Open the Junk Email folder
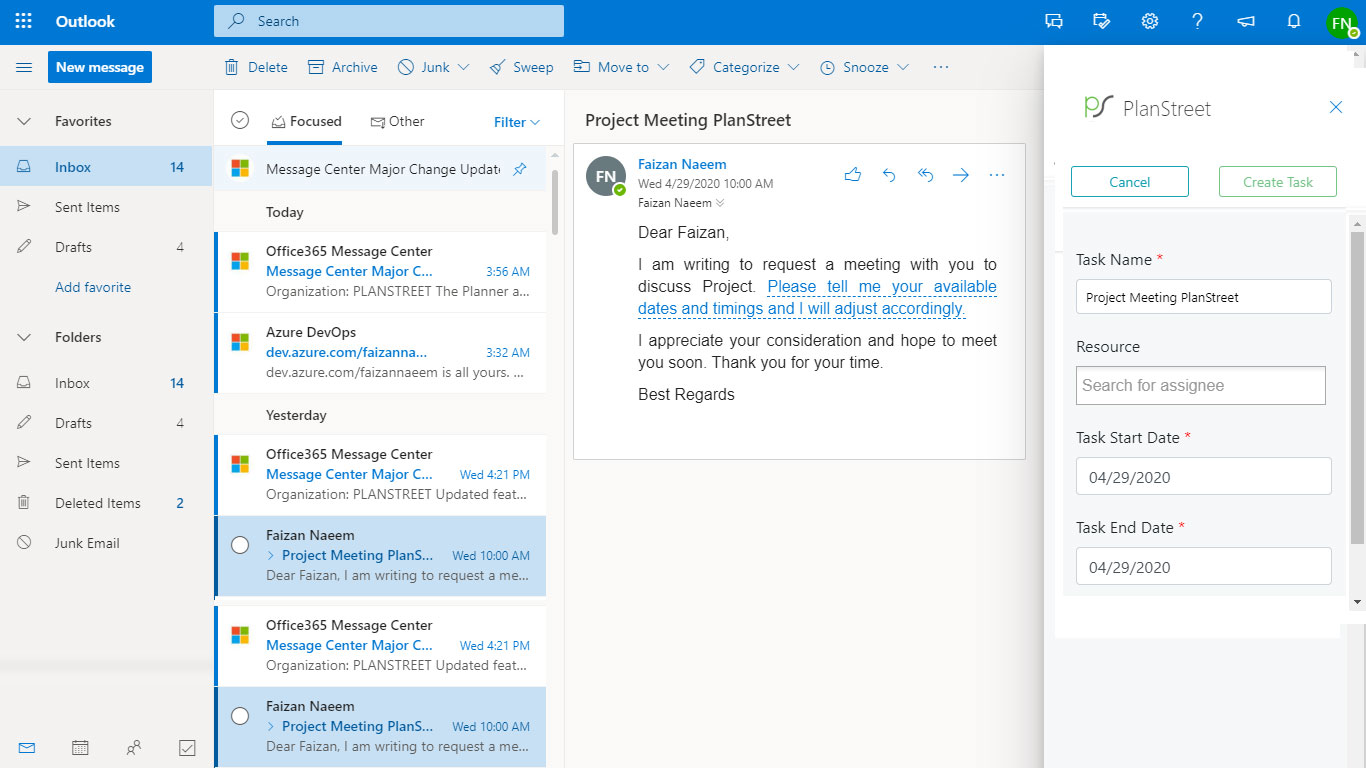 [x=107, y=543]
